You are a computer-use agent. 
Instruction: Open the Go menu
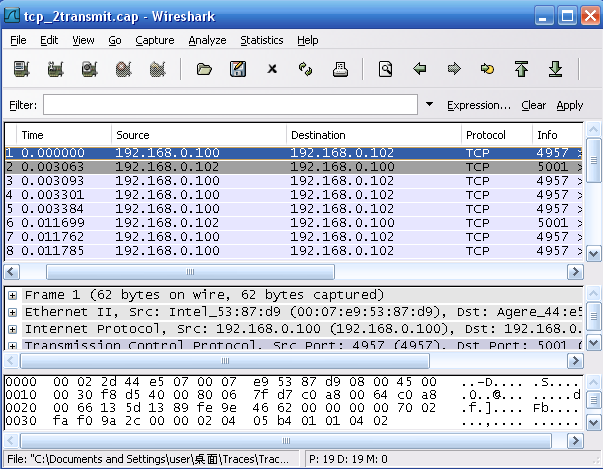(x=115, y=40)
